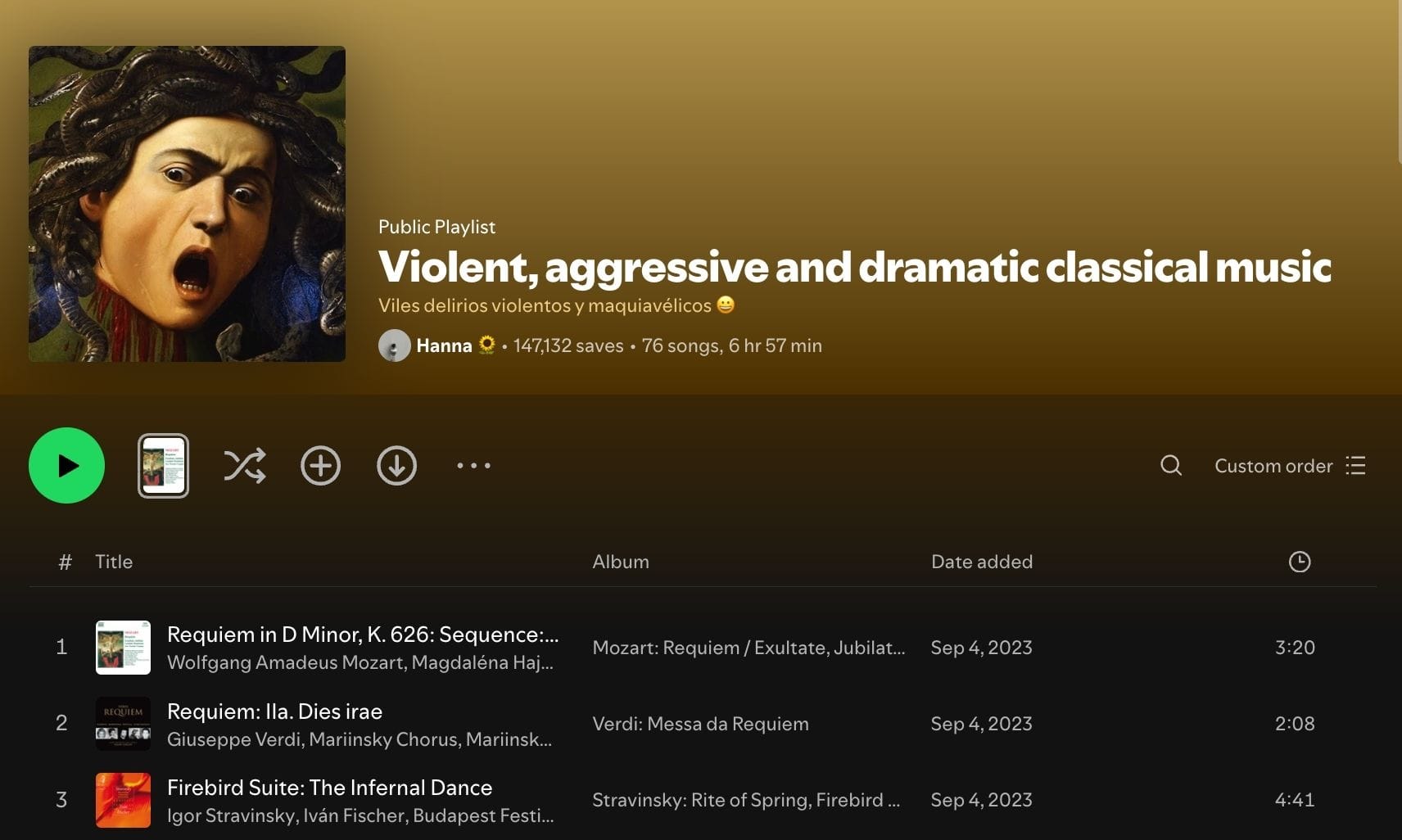
Task: Open Verdi: Messa da Requiem album link
Action: (x=700, y=724)
